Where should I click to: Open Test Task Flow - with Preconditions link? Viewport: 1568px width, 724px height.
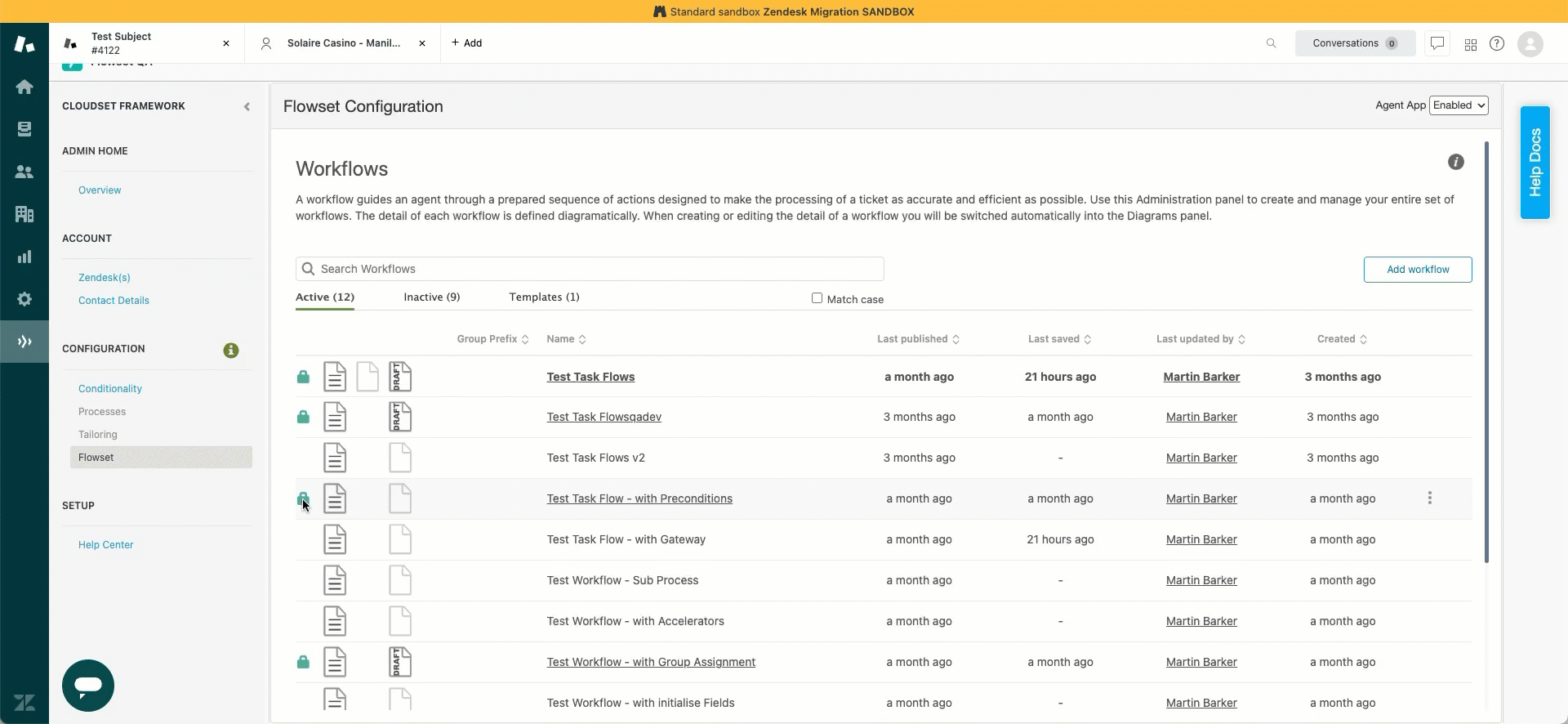click(639, 498)
